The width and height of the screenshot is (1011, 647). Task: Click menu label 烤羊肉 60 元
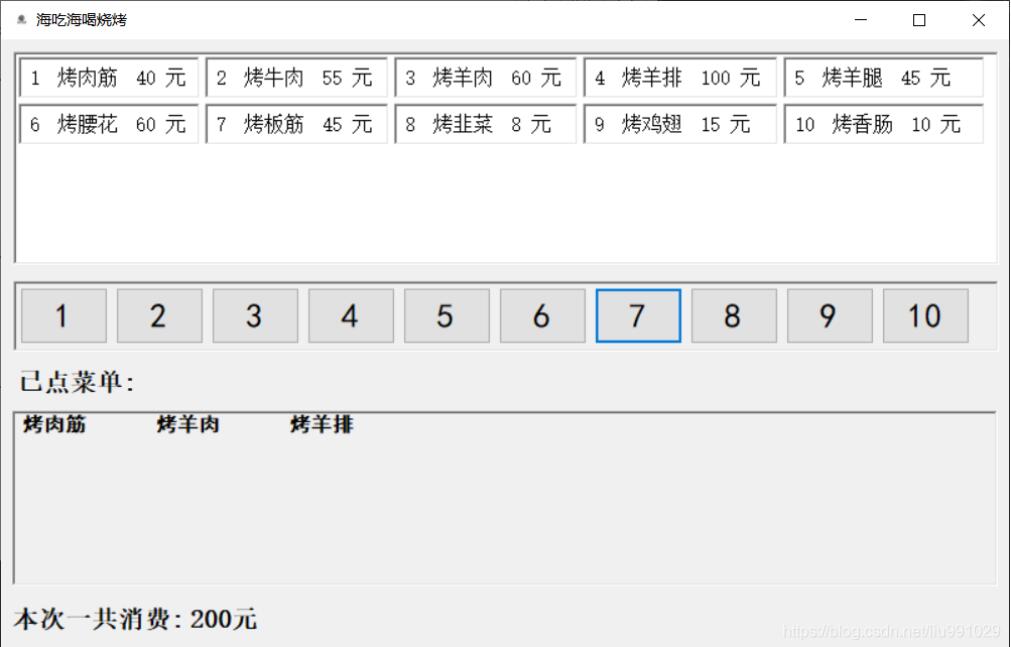pyautogui.click(x=485, y=77)
